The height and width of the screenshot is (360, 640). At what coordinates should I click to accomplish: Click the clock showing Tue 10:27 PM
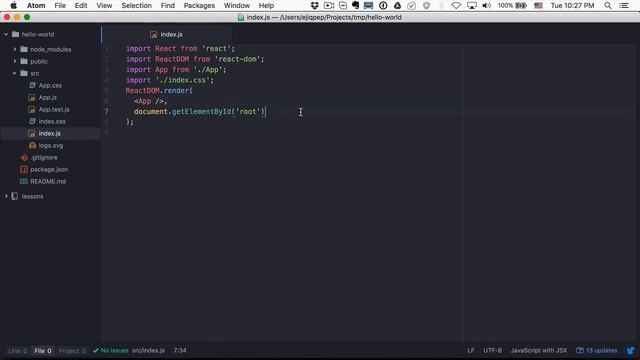point(572,5)
